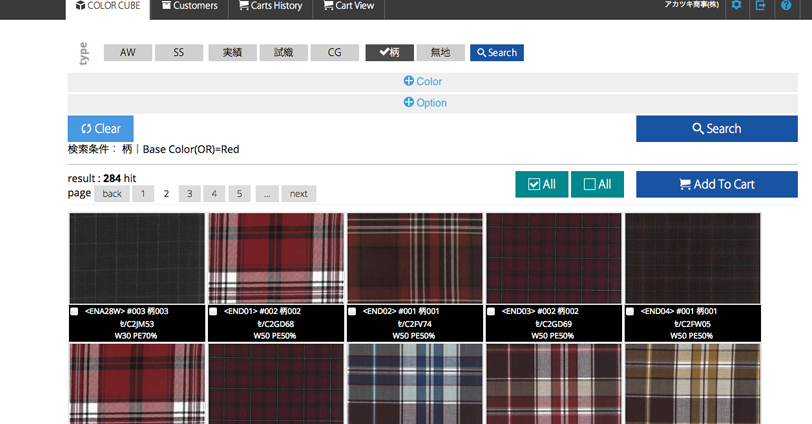Deselect all items with unchecked All button
This screenshot has height=424, width=812.
[x=597, y=184]
